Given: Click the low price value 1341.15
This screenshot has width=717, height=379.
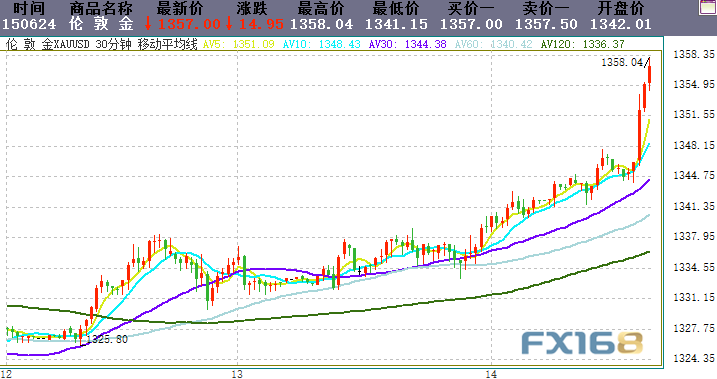Looking at the screenshot, I should (x=396, y=24).
